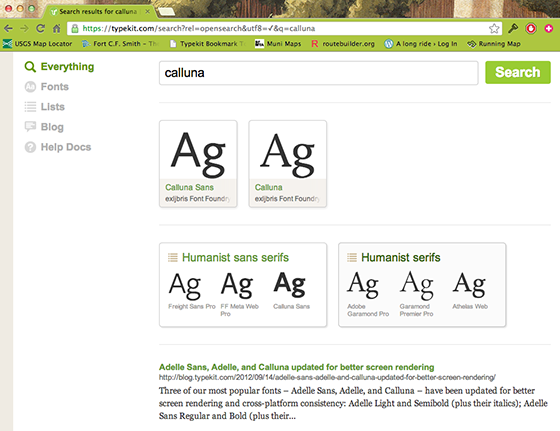Image resolution: width=560 pixels, height=431 pixels.
Task: Select Calluna Sans sample in list
Action: click(291, 291)
